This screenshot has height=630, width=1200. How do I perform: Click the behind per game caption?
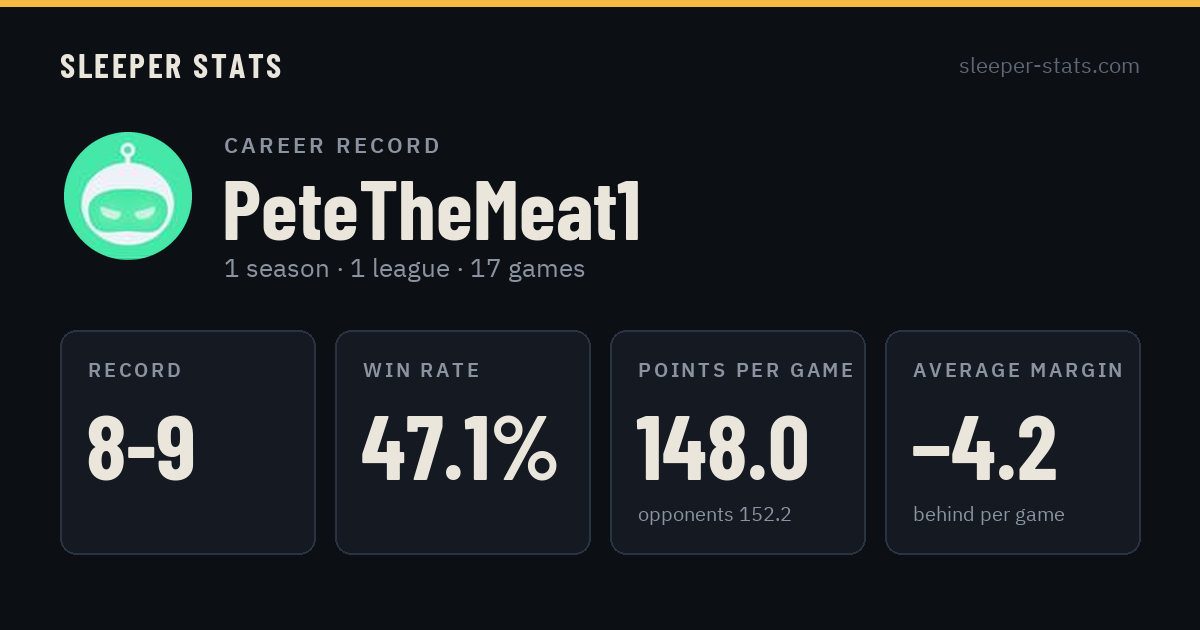point(989,515)
